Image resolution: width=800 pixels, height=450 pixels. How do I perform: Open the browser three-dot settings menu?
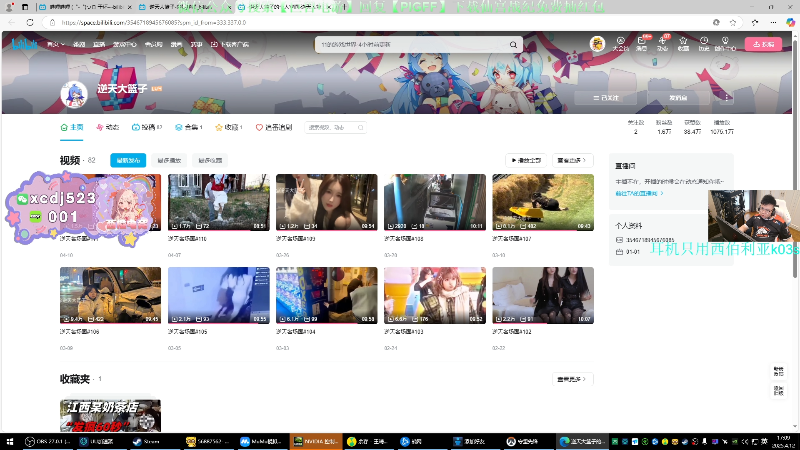(773, 22)
